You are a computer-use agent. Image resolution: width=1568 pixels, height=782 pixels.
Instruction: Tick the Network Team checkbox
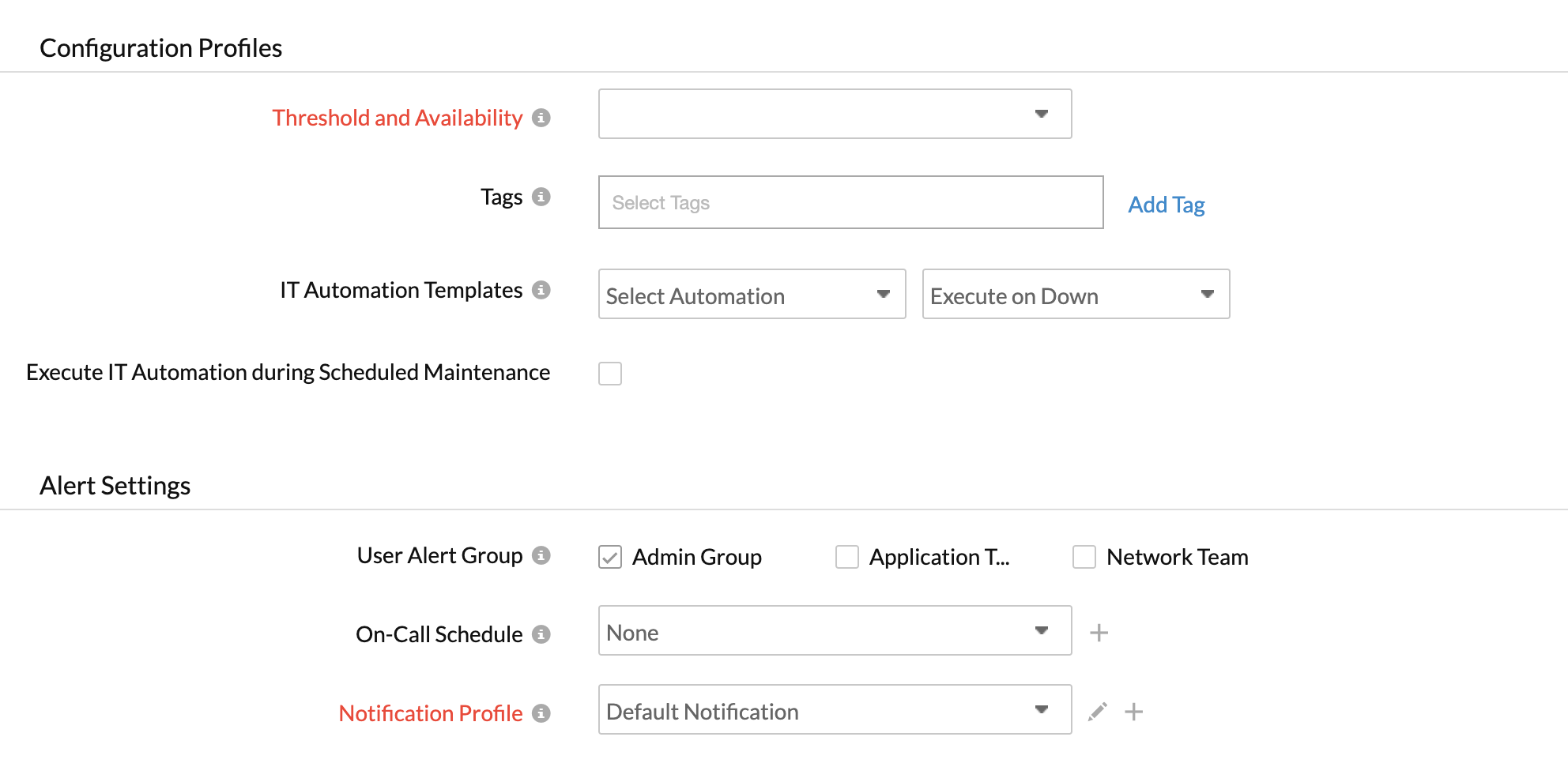pyautogui.click(x=1084, y=557)
